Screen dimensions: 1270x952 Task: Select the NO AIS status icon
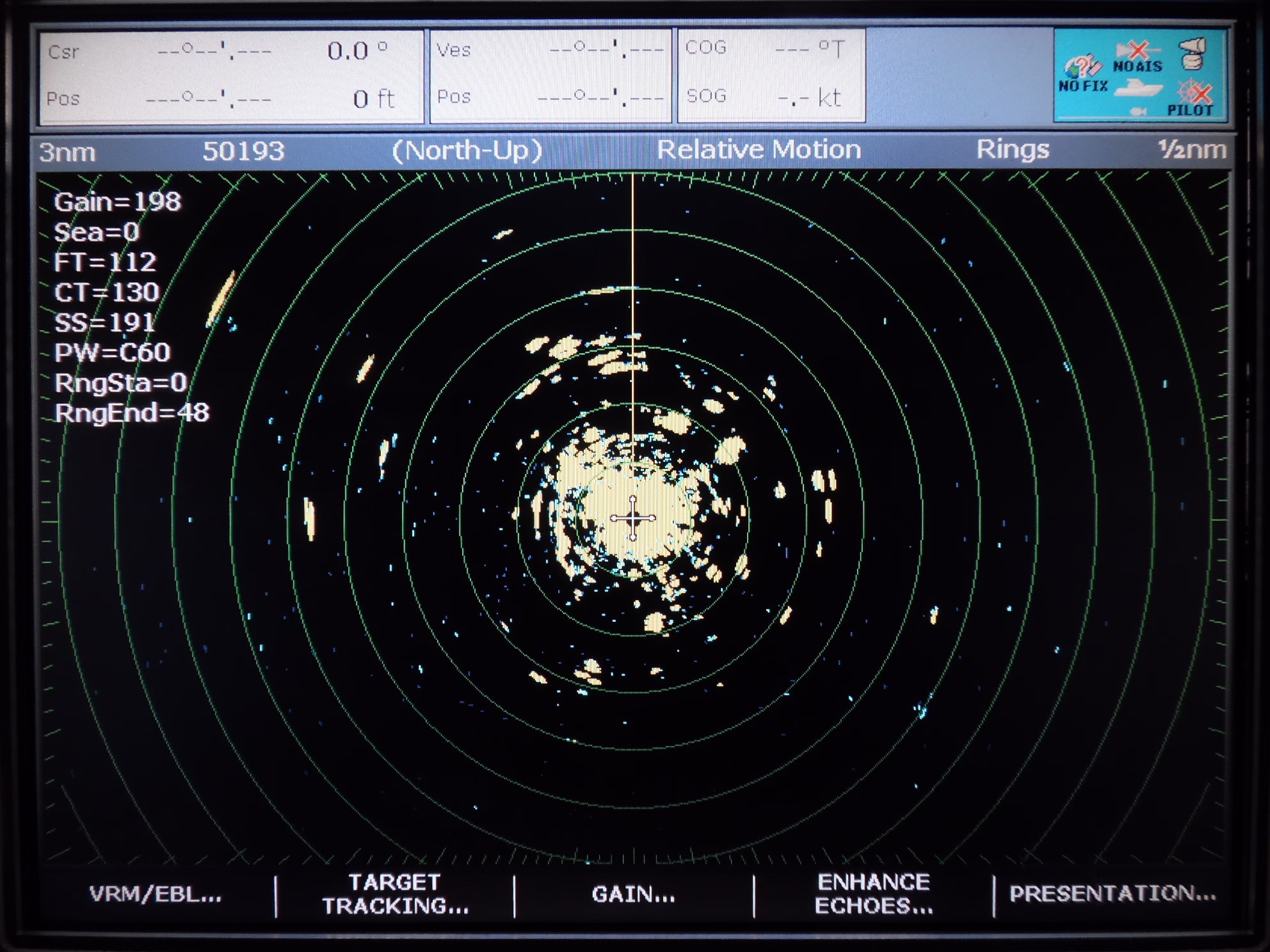pos(1137,57)
